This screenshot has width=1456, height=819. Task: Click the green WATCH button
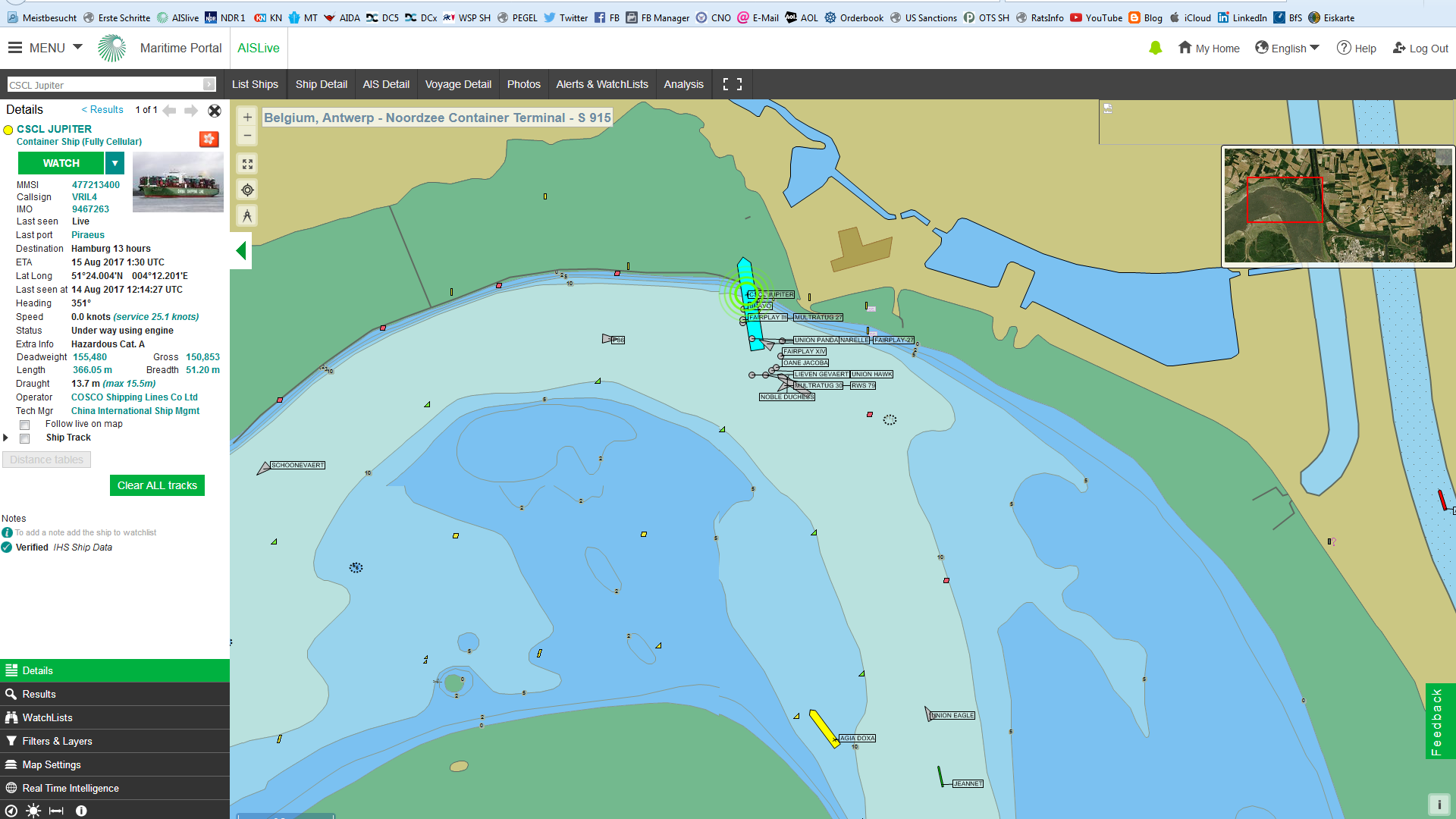pyautogui.click(x=61, y=163)
